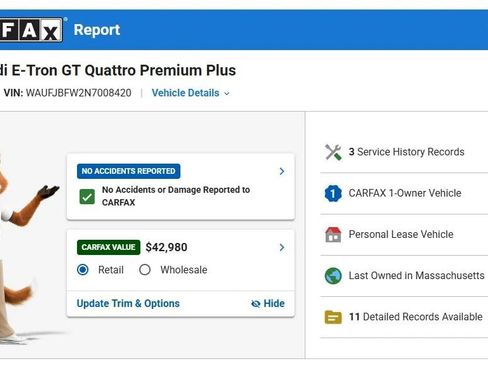Image resolution: width=488 pixels, height=366 pixels.
Task: Click the 'Retail' label text
Action: (111, 270)
